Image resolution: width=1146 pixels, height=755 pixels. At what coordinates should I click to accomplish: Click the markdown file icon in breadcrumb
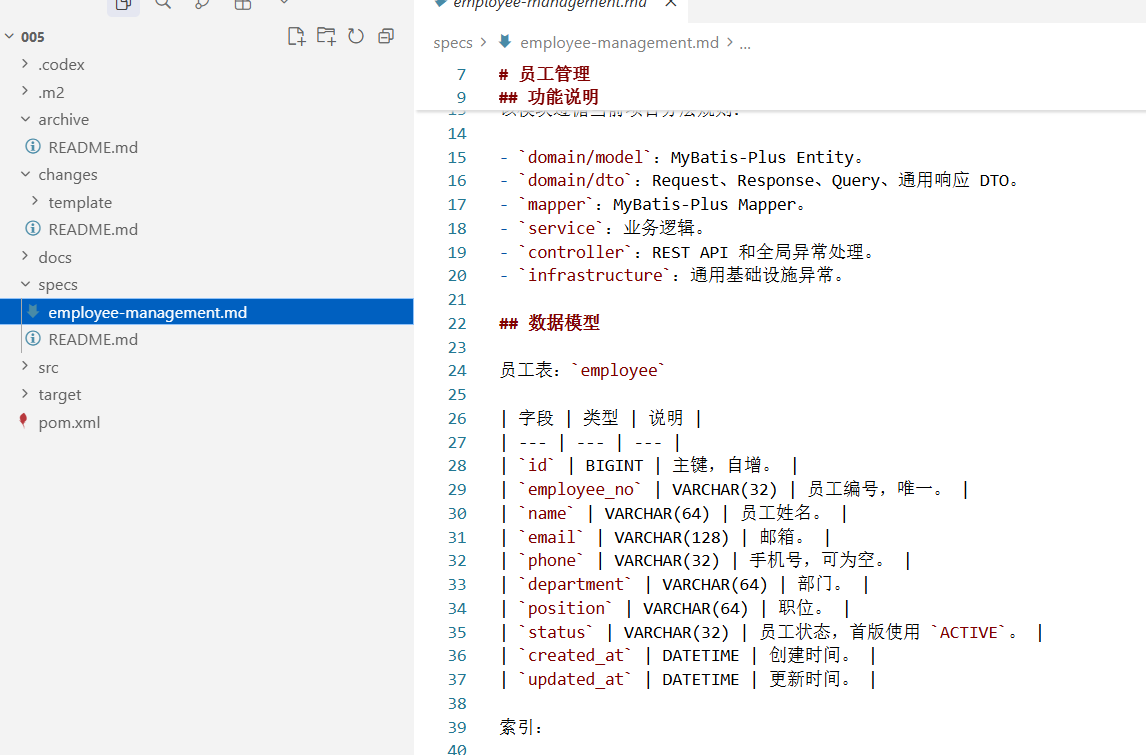504,42
